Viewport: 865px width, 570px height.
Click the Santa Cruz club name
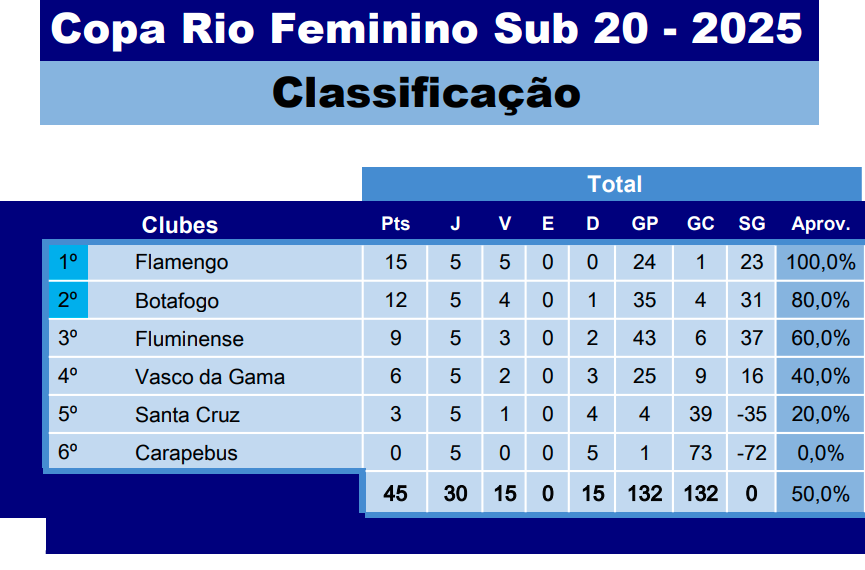(x=187, y=415)
